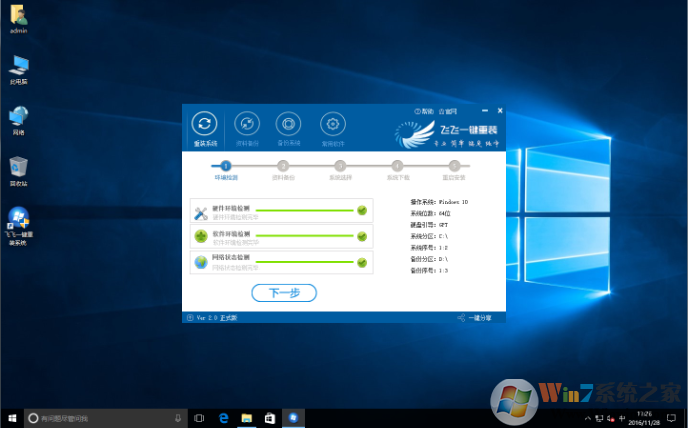The image size is (688, 428).
Task: Click the software detection green checkmark
Action: 362,236
